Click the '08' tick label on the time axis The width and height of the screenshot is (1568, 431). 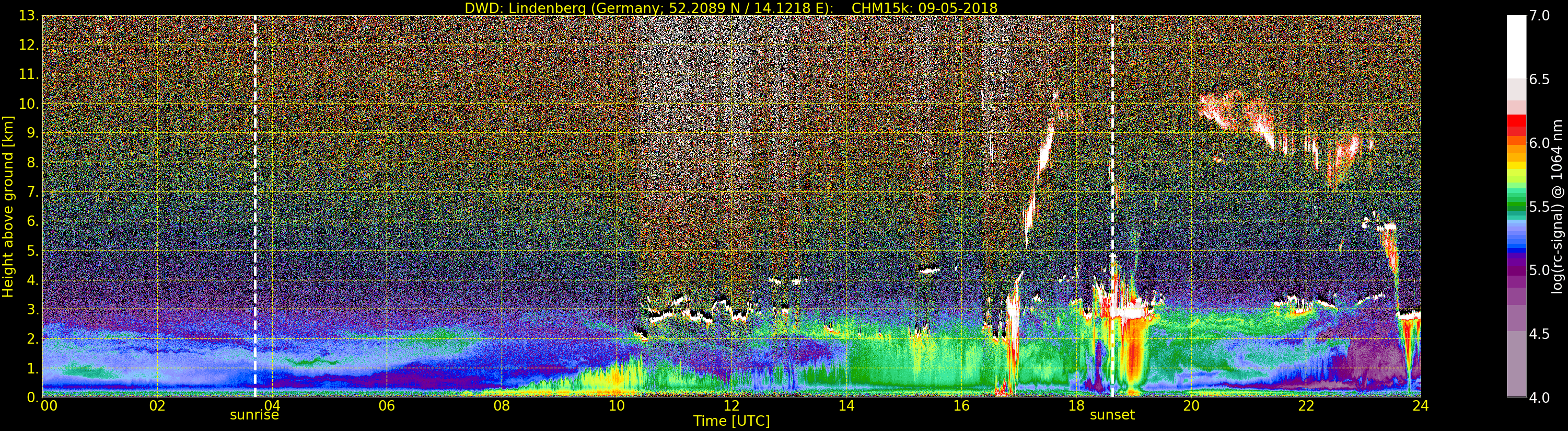(x=502, y=406)
